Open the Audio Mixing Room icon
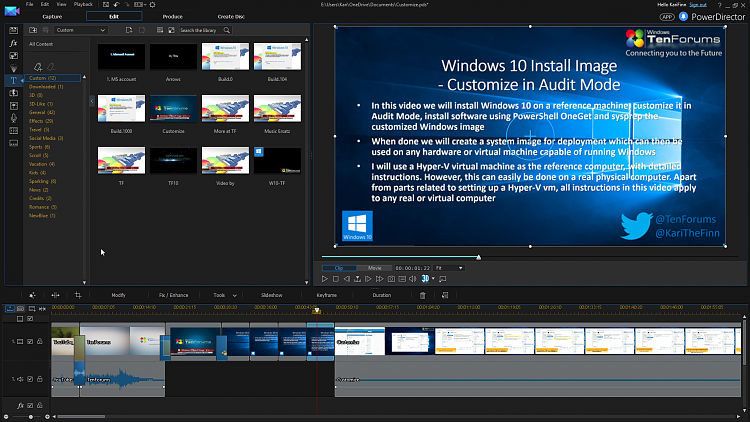 [13, 105]
